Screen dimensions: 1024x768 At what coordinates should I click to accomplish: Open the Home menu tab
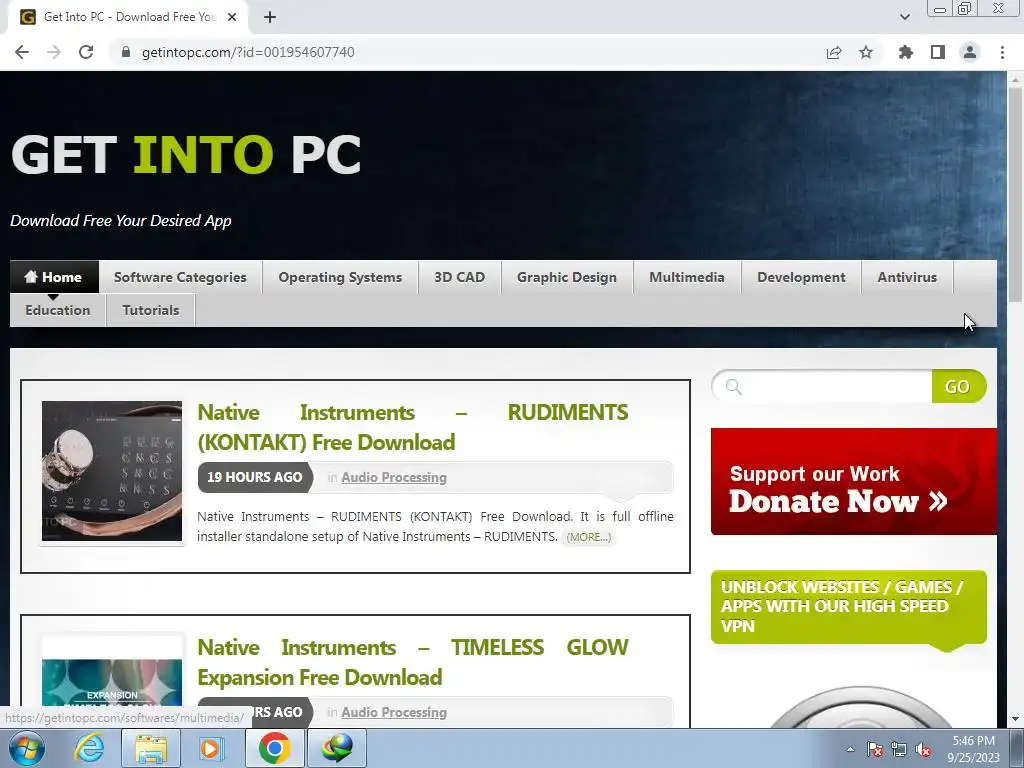54,277
